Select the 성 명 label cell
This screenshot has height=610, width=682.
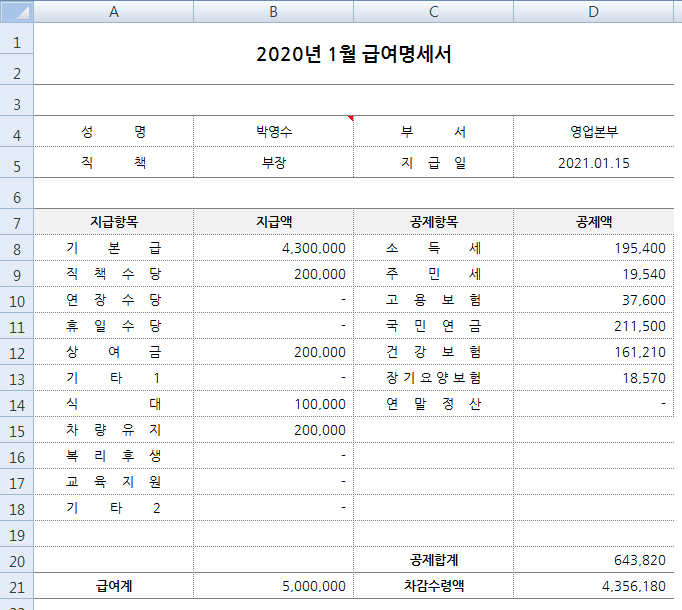coord(114,131)
